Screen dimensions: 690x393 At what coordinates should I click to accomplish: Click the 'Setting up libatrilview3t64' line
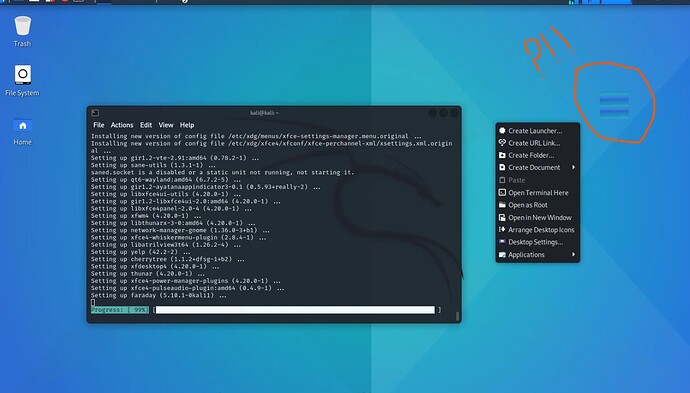tap(166, 245)
